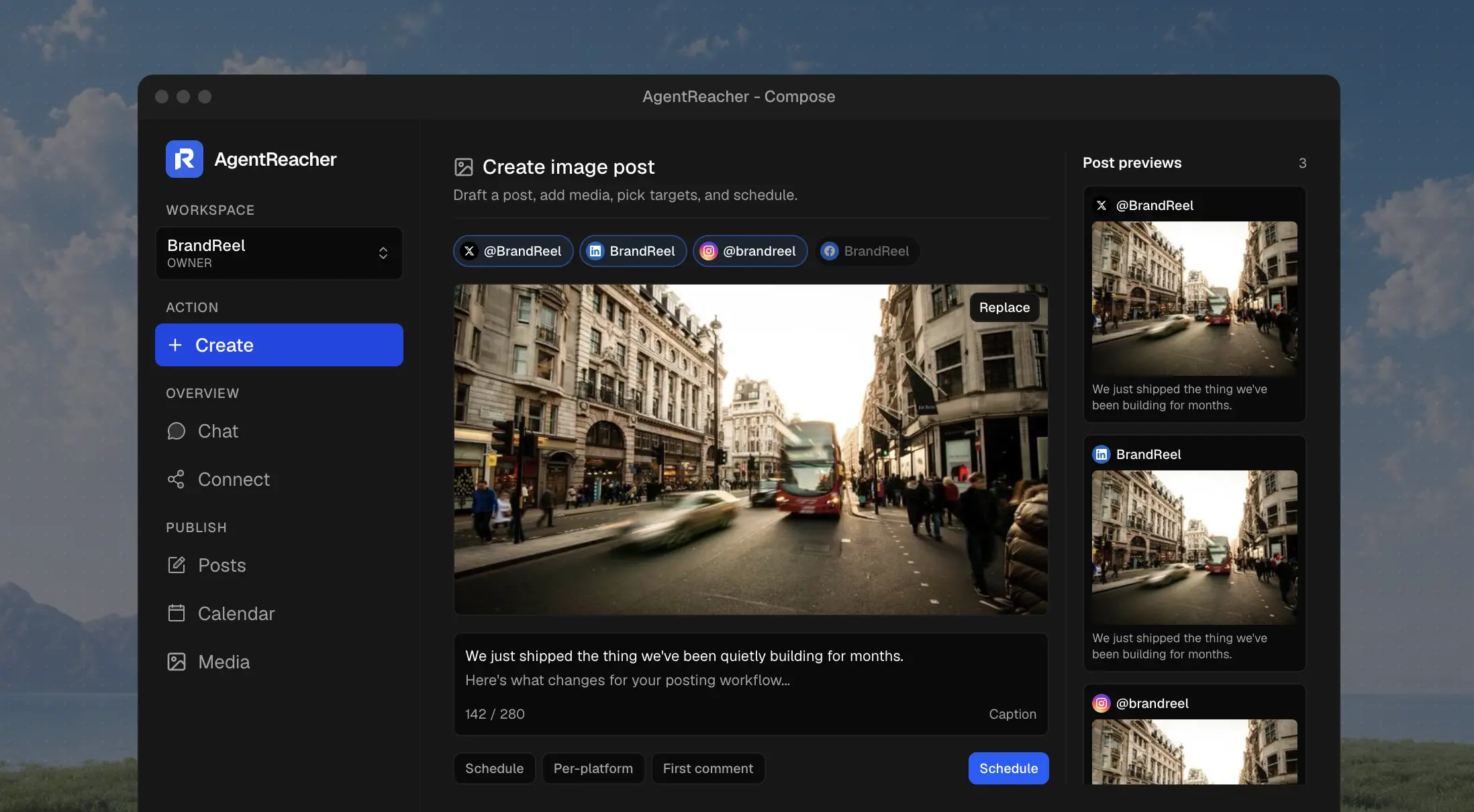Image resolution: width=1474 pixels, height=812 pixels.
Task: Toggle the LinkedIn BrandReel target chip
Action: click(633, 251)
